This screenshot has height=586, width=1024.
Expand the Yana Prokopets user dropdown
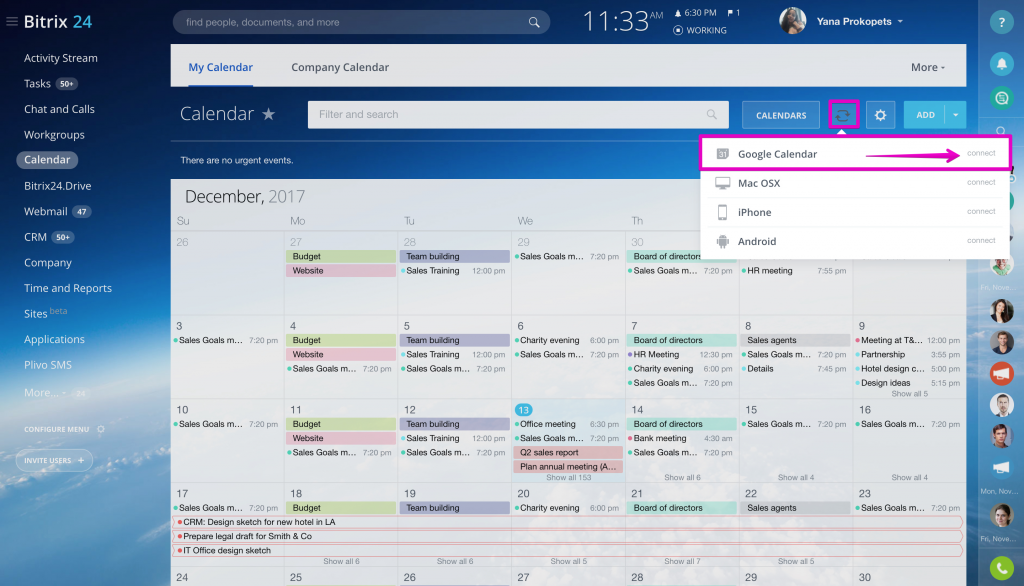tap(900, 22)
